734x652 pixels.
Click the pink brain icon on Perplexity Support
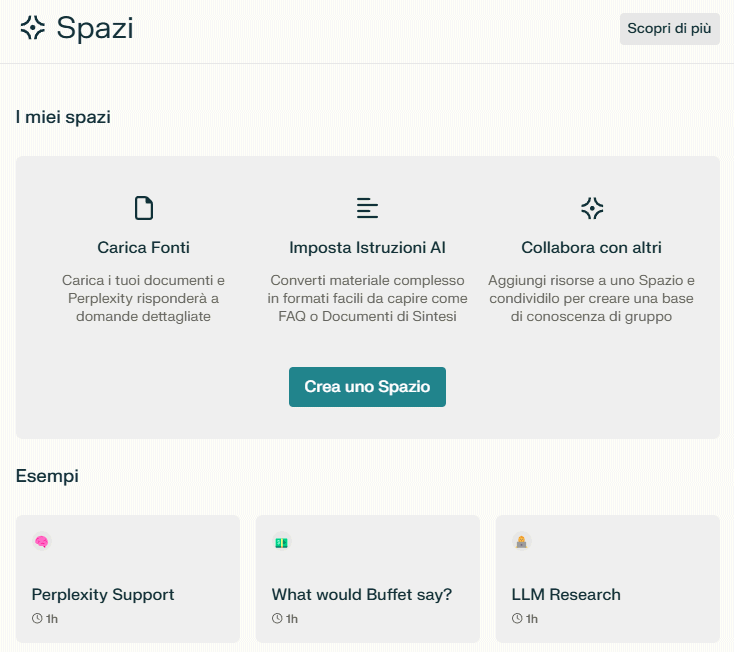pos(41,542)
